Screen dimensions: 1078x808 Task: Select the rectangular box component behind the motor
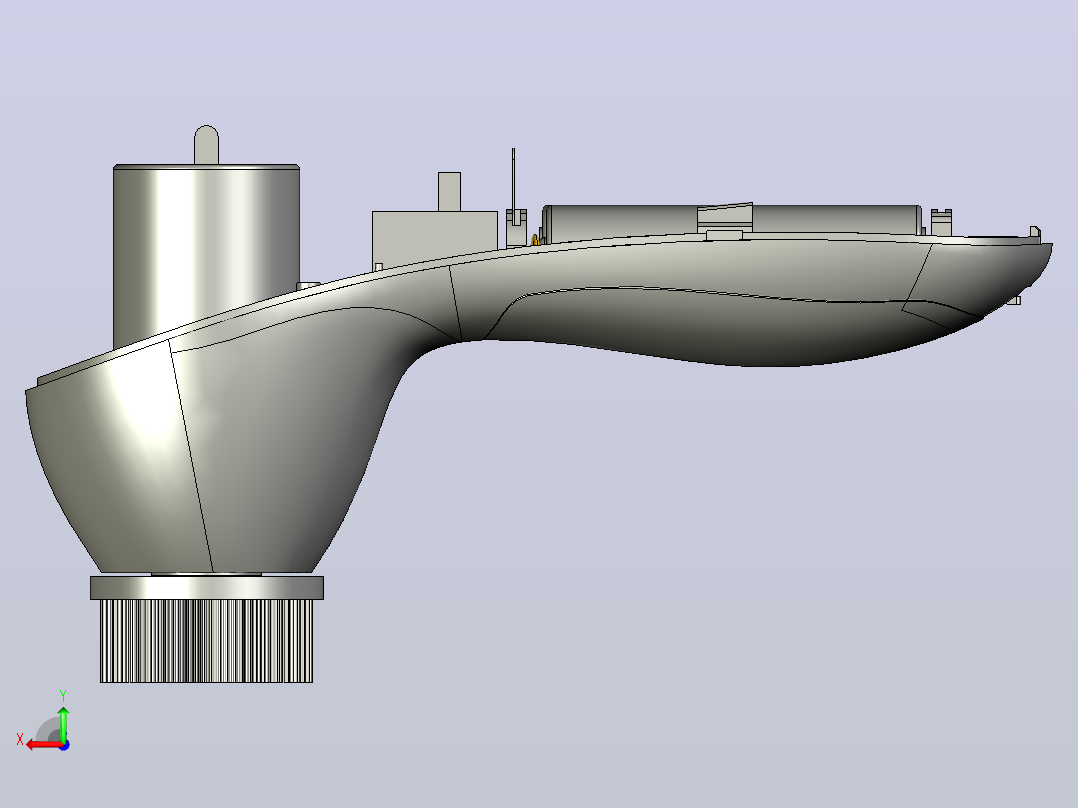pyautogui.click(x=434, y=239)
